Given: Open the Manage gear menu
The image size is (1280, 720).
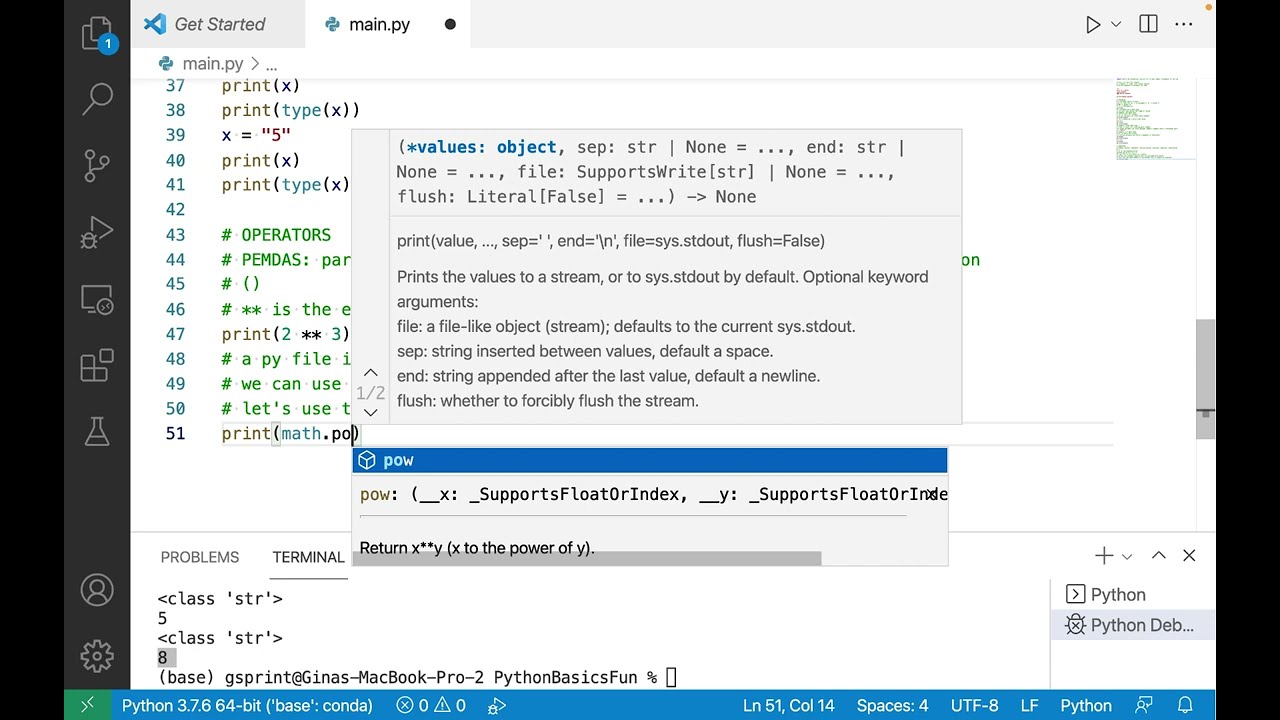Looking at the screenshot, I should pyautogui.click(x=97, y=656).
